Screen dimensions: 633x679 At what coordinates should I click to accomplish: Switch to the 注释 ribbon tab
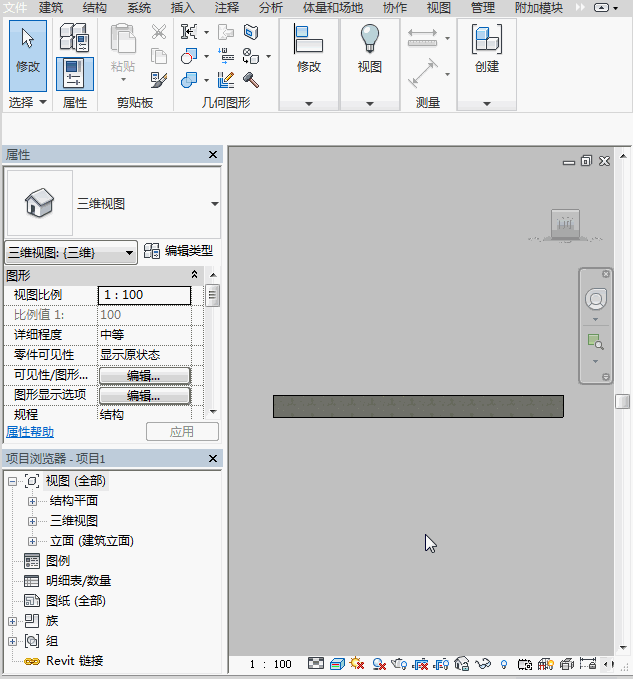(227, 8)
